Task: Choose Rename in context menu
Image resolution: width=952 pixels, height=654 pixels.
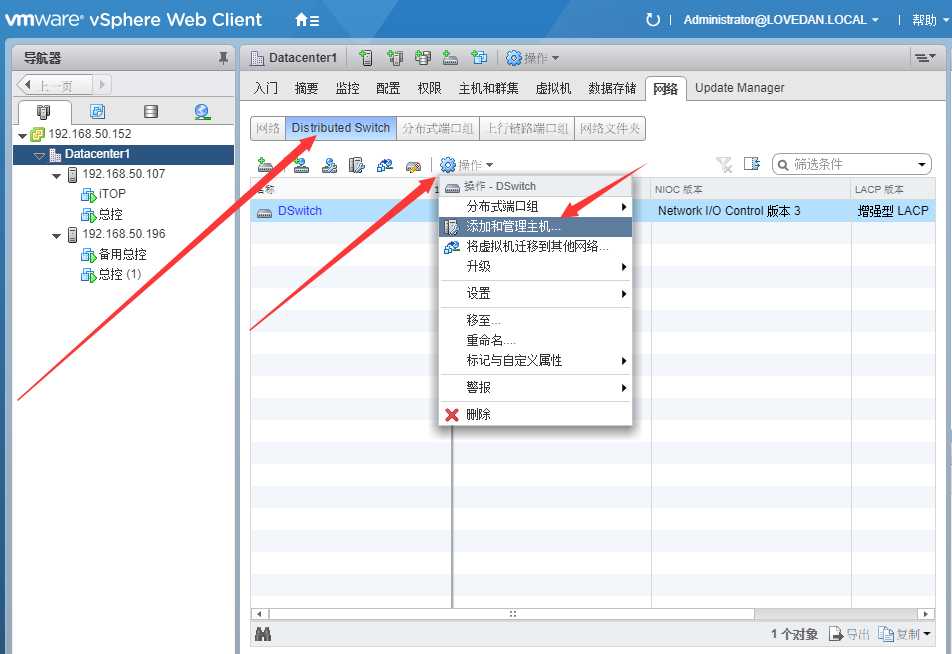Action: 536,340
